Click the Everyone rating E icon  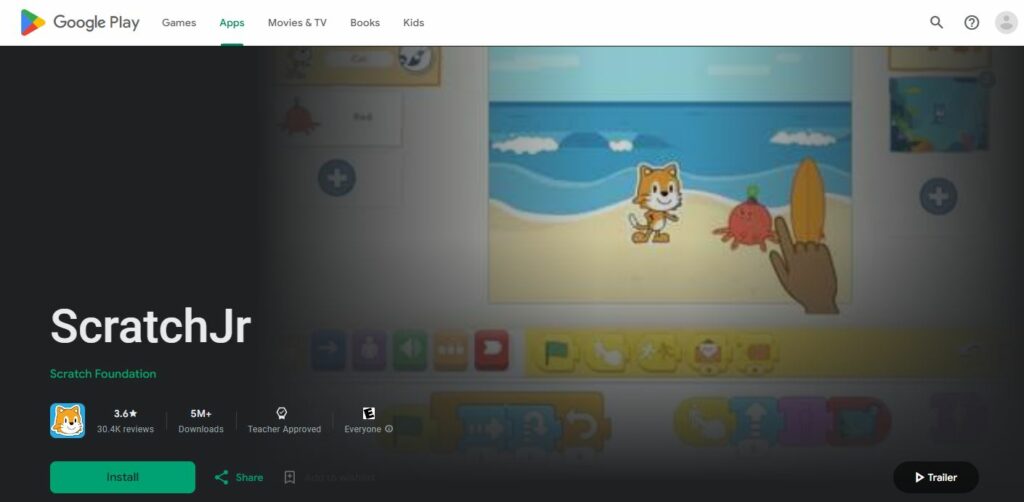[369, 413]
